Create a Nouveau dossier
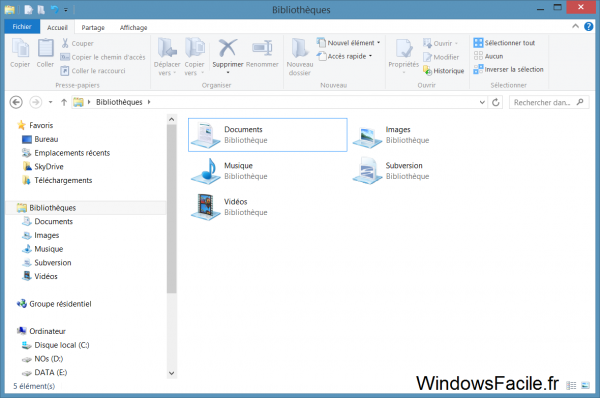 [x=300, y=56]
